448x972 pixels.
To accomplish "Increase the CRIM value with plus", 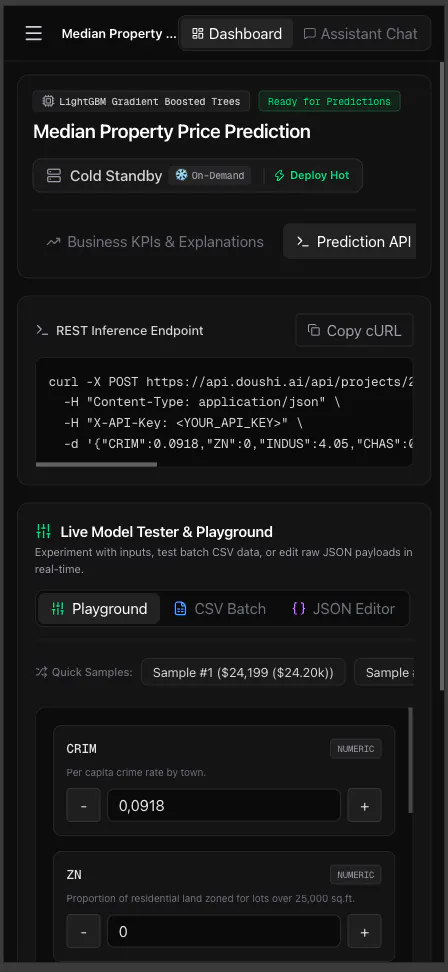I will click(364, 805).
